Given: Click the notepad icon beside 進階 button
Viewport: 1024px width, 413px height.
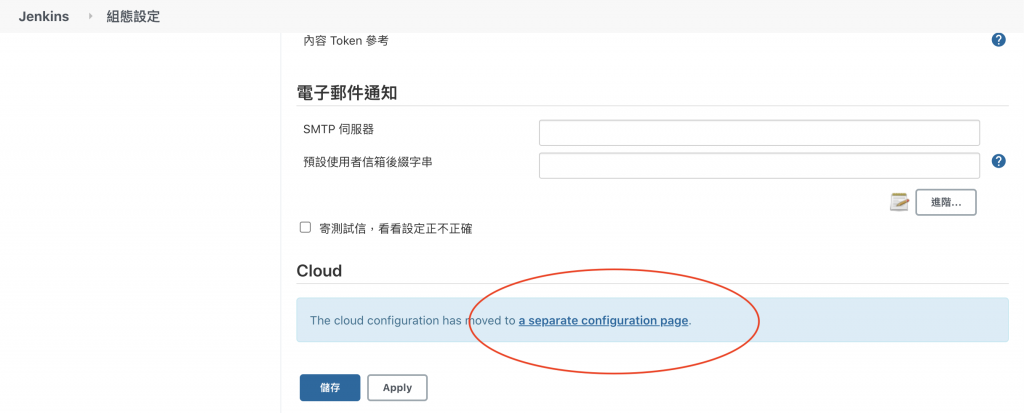Looking at the screenshot, I should pos(899,202).
